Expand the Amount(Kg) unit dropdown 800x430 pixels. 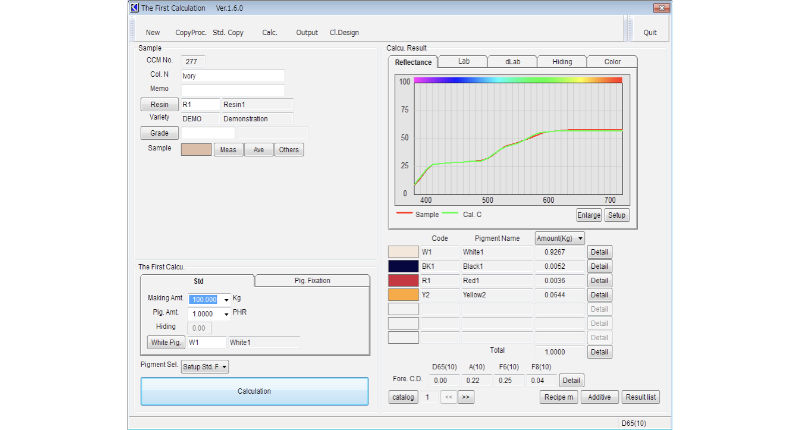point(580,238)
